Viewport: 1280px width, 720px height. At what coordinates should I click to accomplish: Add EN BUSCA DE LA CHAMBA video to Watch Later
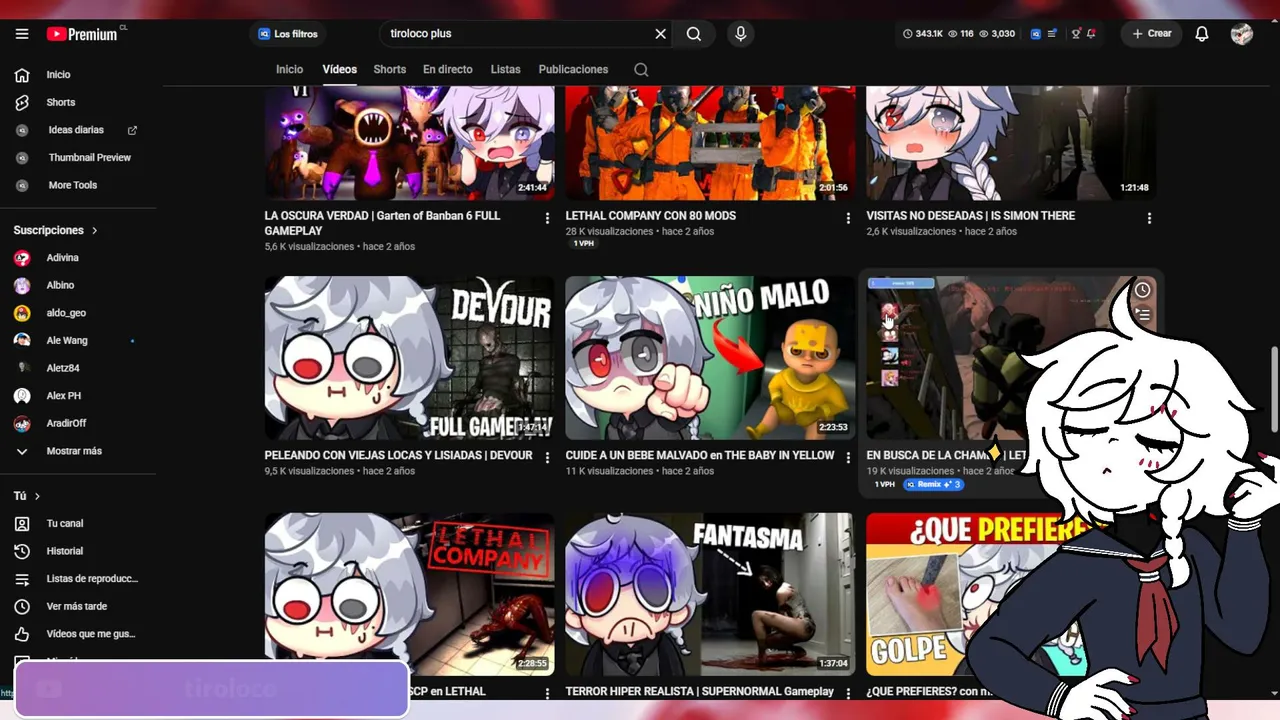[1142, 290]
